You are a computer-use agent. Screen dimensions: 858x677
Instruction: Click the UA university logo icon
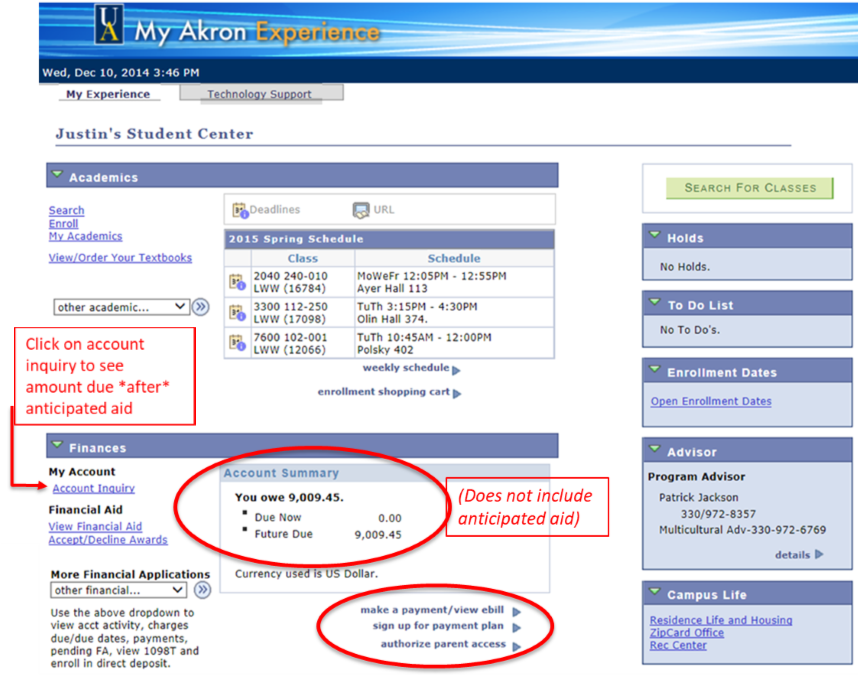click(x=109, y=24)
